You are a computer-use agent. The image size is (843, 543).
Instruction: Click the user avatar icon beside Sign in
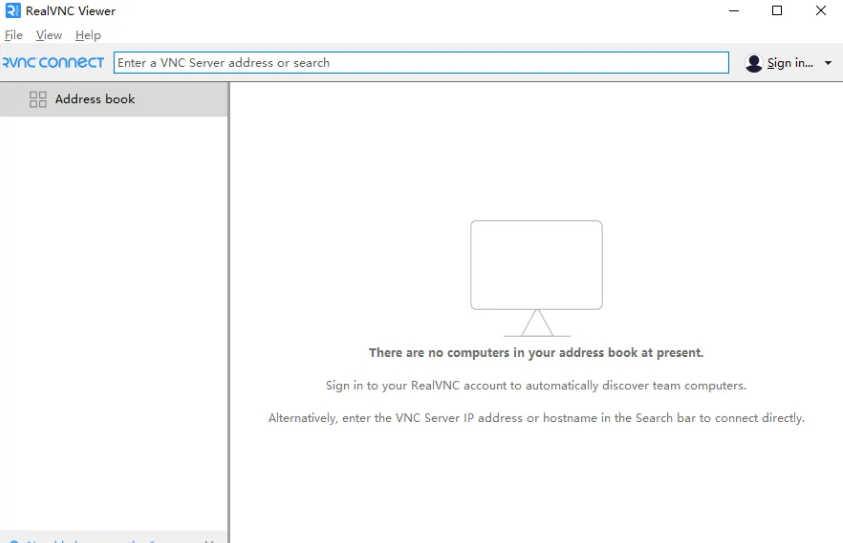coord(754,63)
